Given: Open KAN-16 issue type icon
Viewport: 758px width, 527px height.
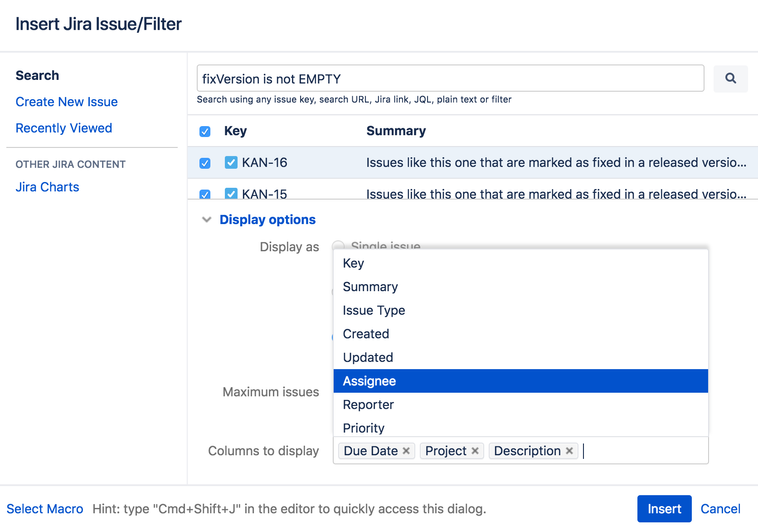Looking at the screenshot, I should tap(231, 162).
